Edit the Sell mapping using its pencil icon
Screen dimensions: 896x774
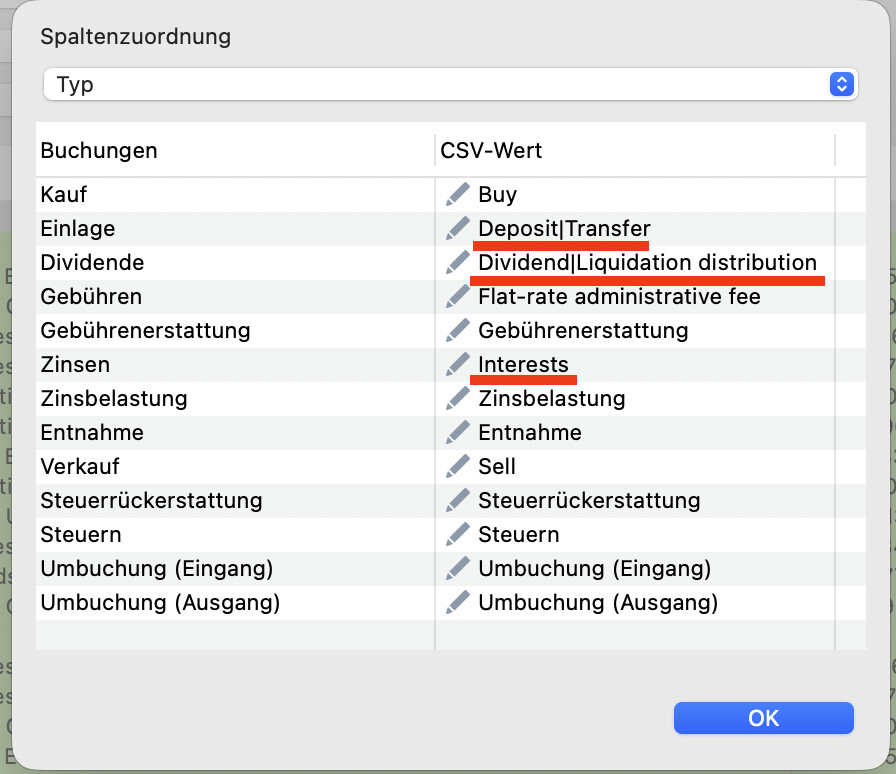[458, 466]
